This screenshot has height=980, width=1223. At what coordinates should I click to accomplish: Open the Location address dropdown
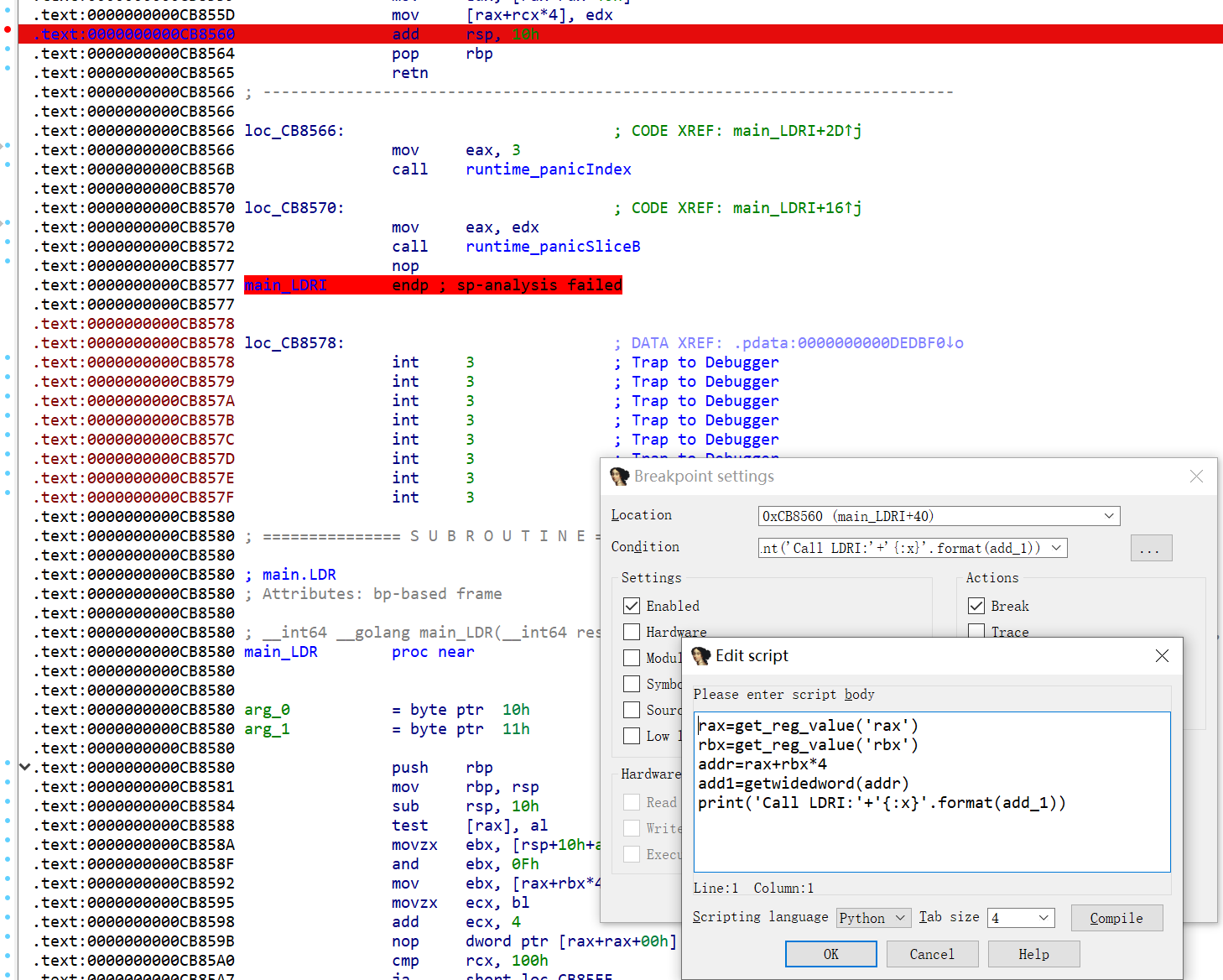[x=1109, y=516]
